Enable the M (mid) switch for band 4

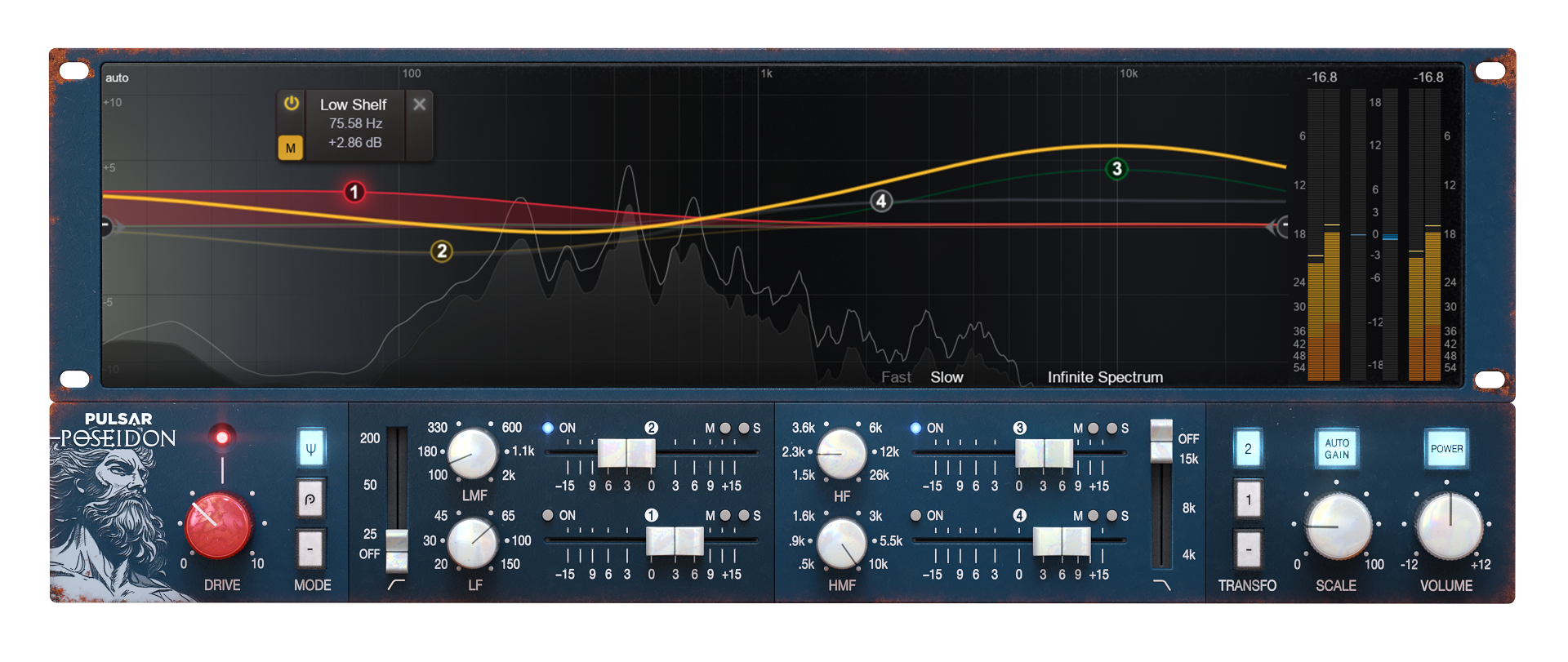1093,515
